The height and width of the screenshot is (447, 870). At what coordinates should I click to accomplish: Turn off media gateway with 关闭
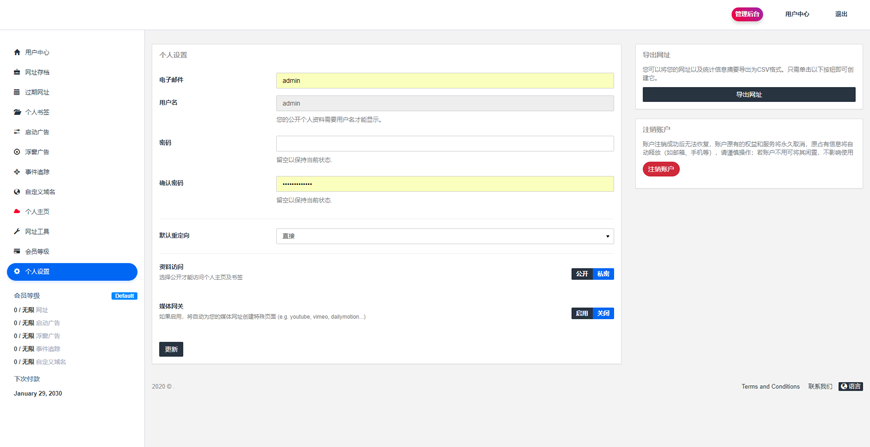(x=603, y=313)
